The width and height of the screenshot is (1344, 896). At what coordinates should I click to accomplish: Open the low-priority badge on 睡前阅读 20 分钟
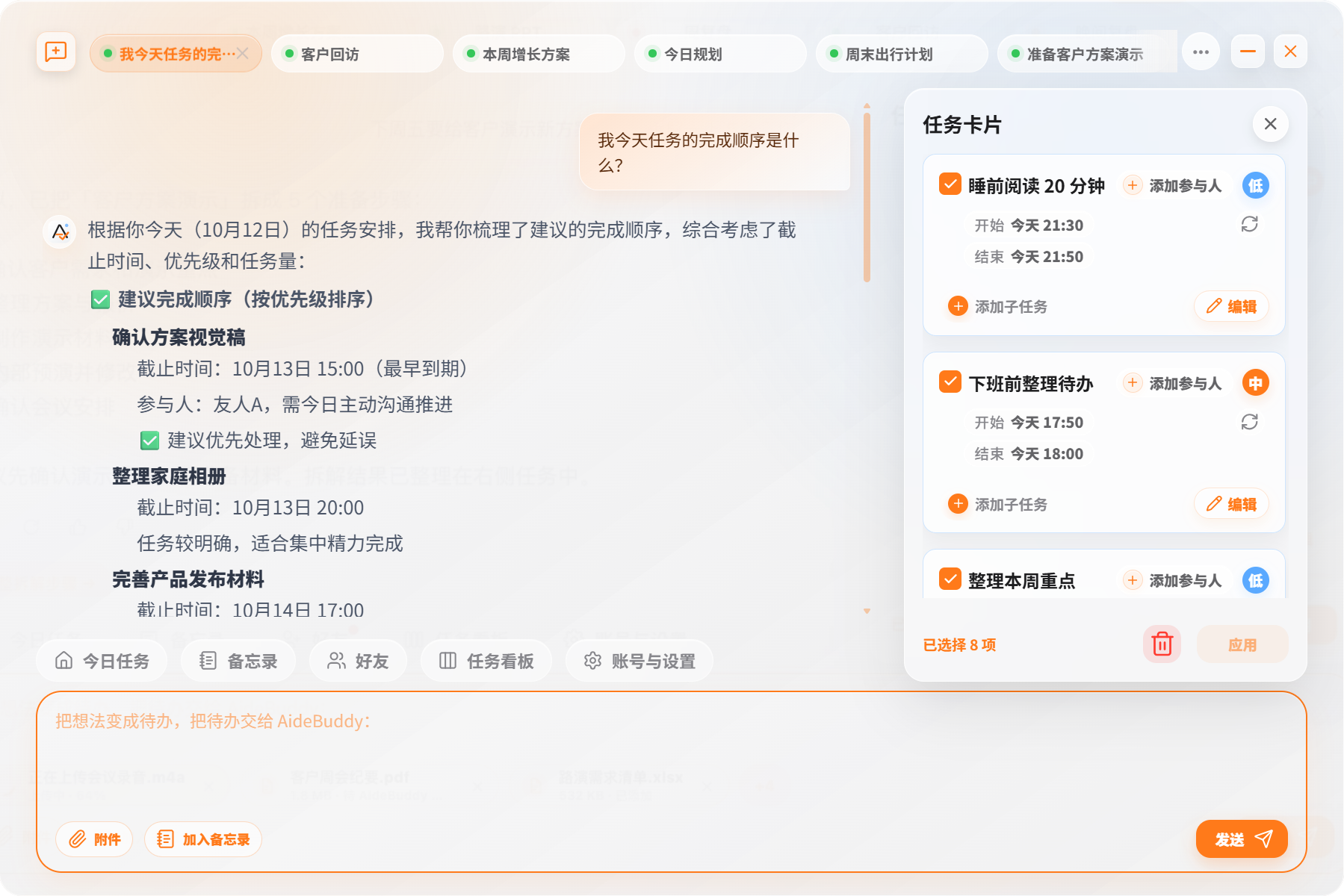coord(1256,185)
